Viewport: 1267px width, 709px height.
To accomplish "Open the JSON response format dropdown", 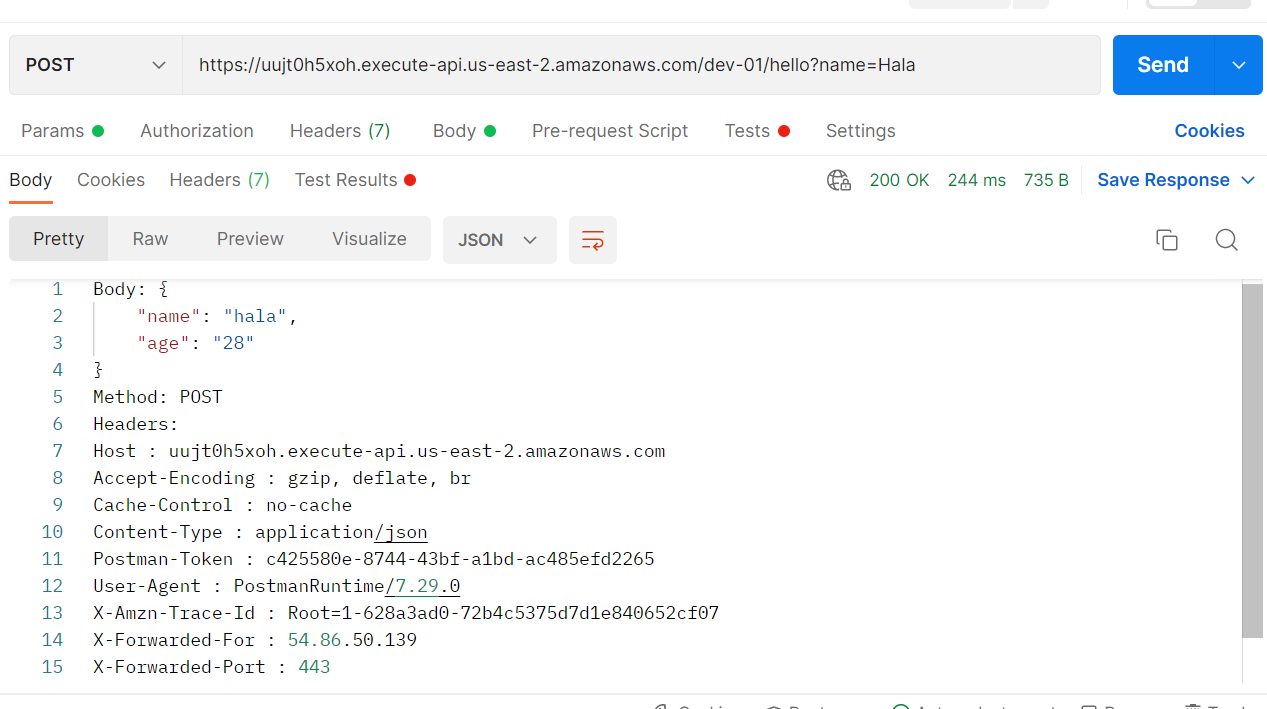I will tap(499, 240).
